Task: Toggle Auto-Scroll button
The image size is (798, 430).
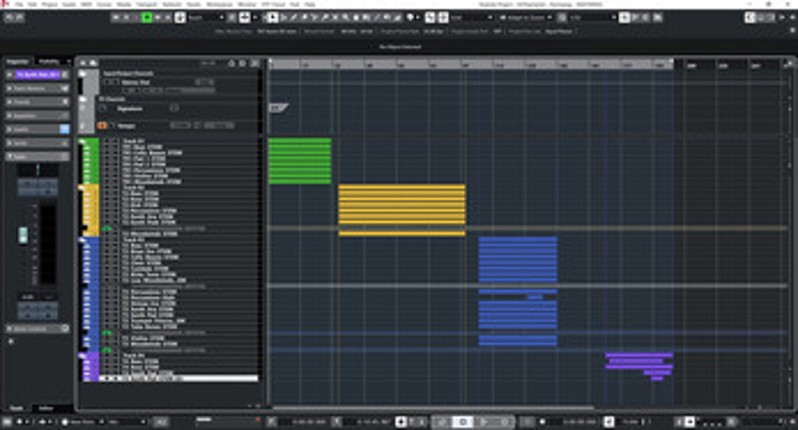Action: click(244, 17)
